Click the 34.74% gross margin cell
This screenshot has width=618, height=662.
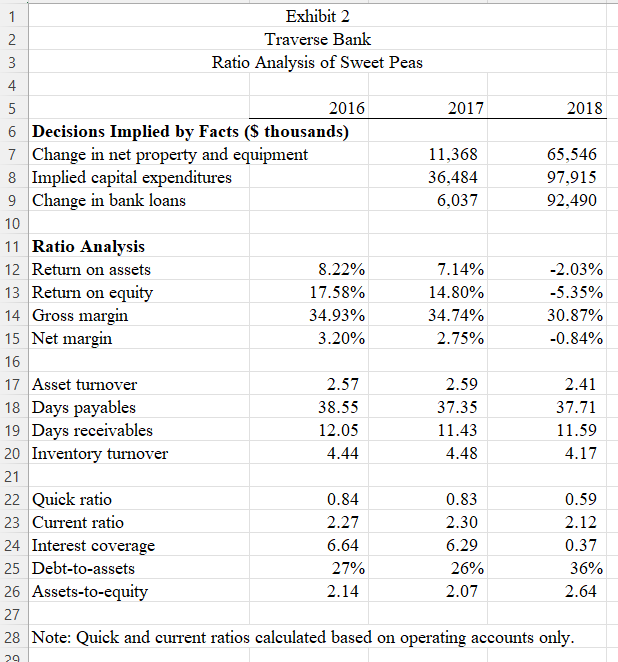[x=428, y=315]
